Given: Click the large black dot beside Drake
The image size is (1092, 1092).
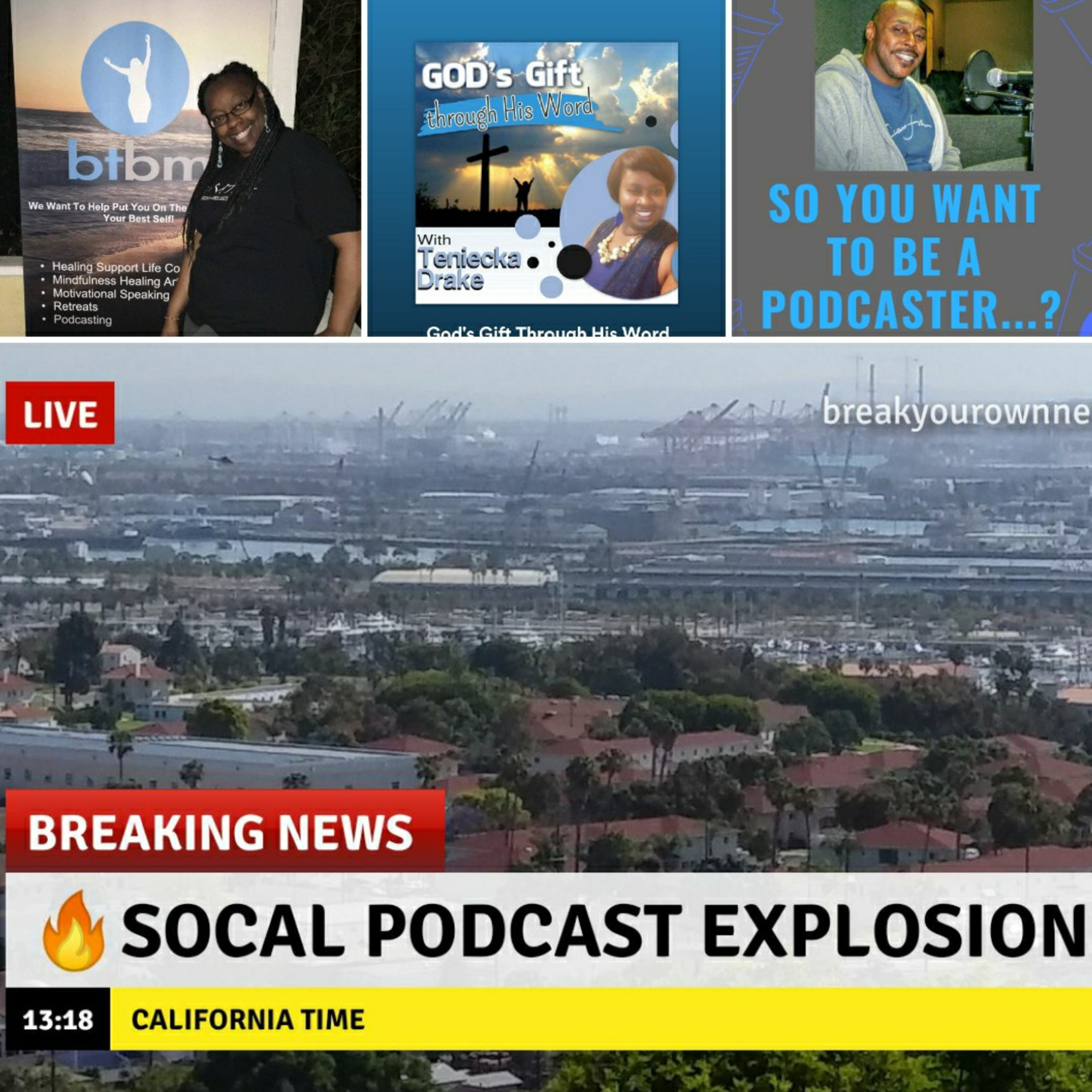Looking at the screenshot, I should (574, 262).
